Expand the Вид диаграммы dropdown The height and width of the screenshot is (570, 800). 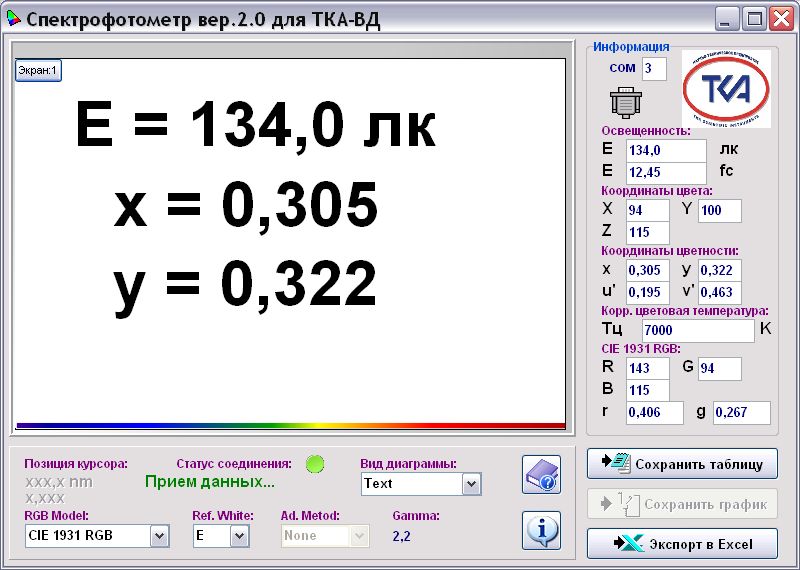pos(472,484)
